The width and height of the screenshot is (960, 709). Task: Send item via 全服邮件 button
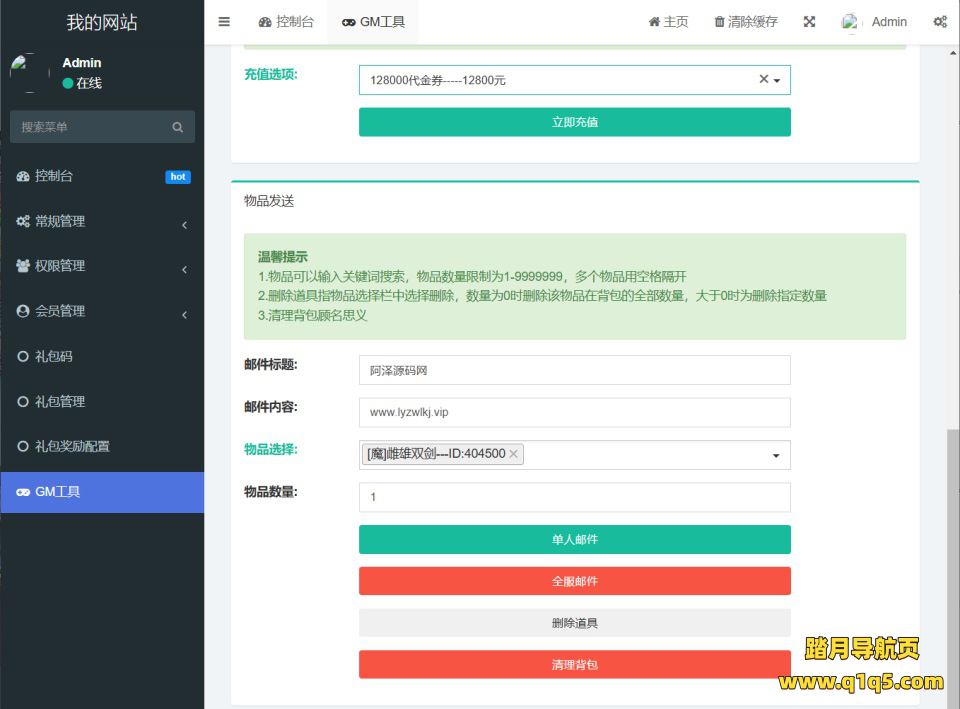coord(574,581)
